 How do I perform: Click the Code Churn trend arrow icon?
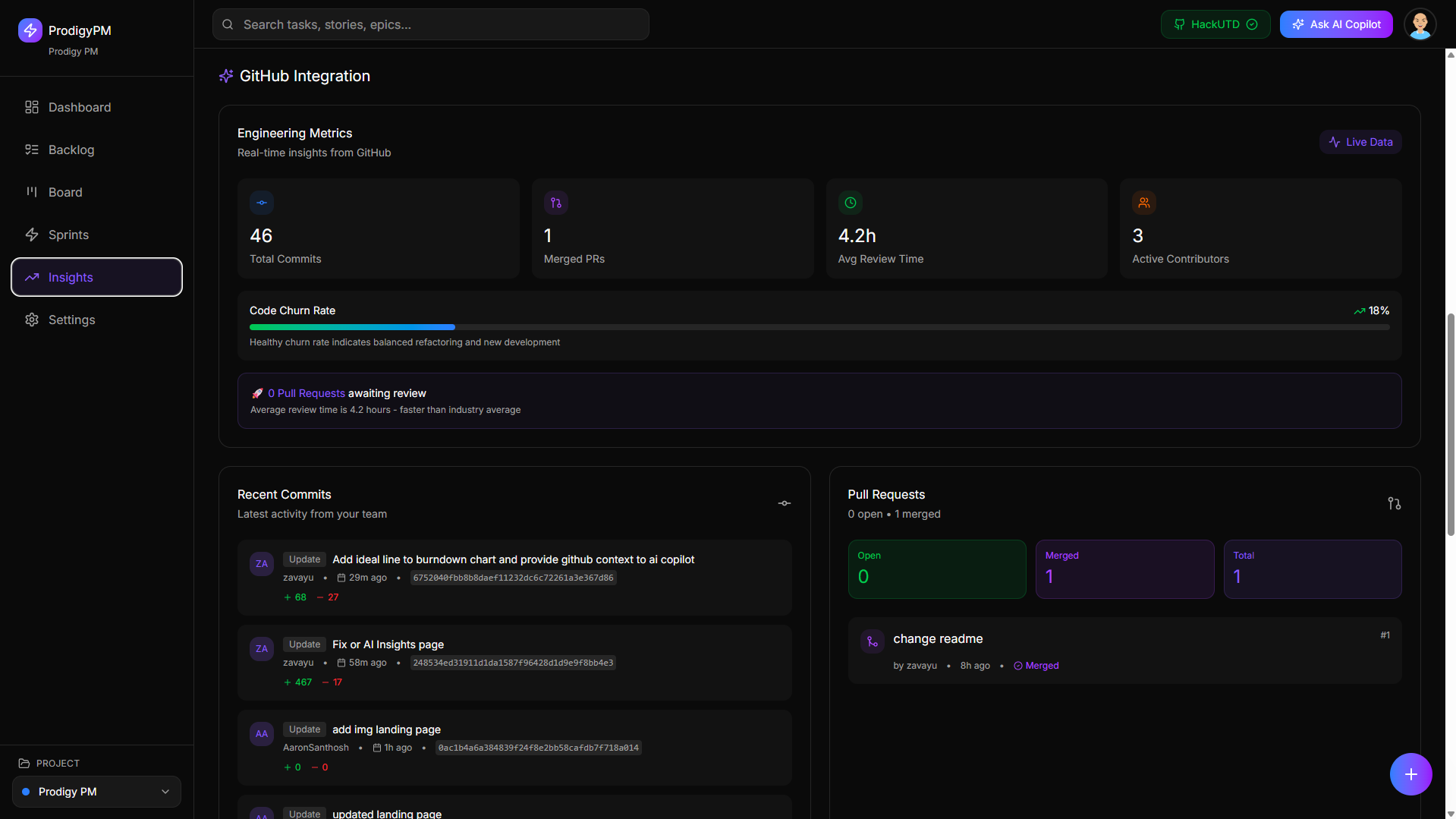(1360, 311)
